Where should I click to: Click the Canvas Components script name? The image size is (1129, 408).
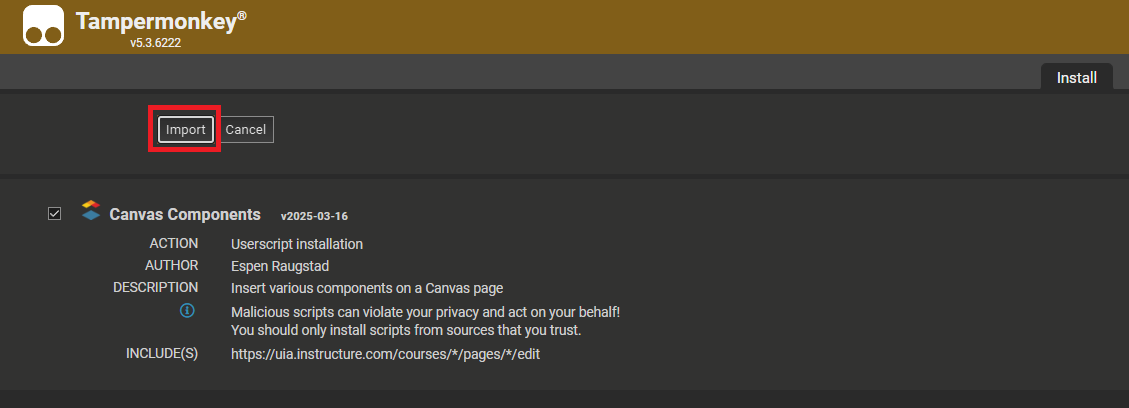click(x=185, y=214)
